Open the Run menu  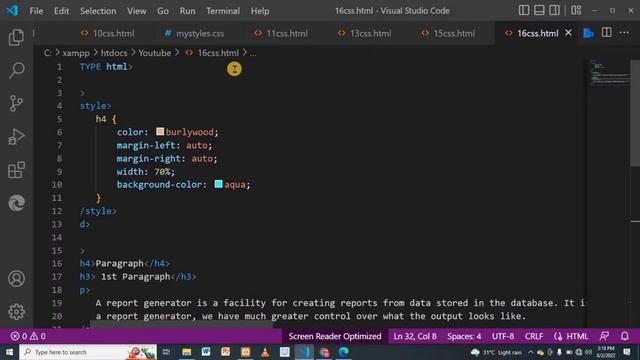click(187, 11)
